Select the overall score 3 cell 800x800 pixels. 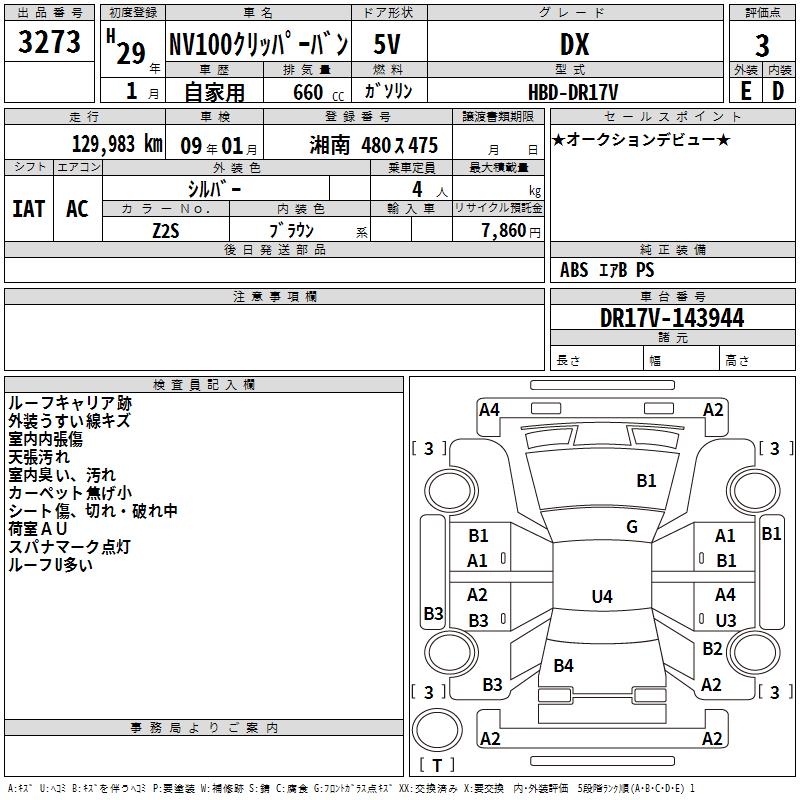tap(762, 46)
